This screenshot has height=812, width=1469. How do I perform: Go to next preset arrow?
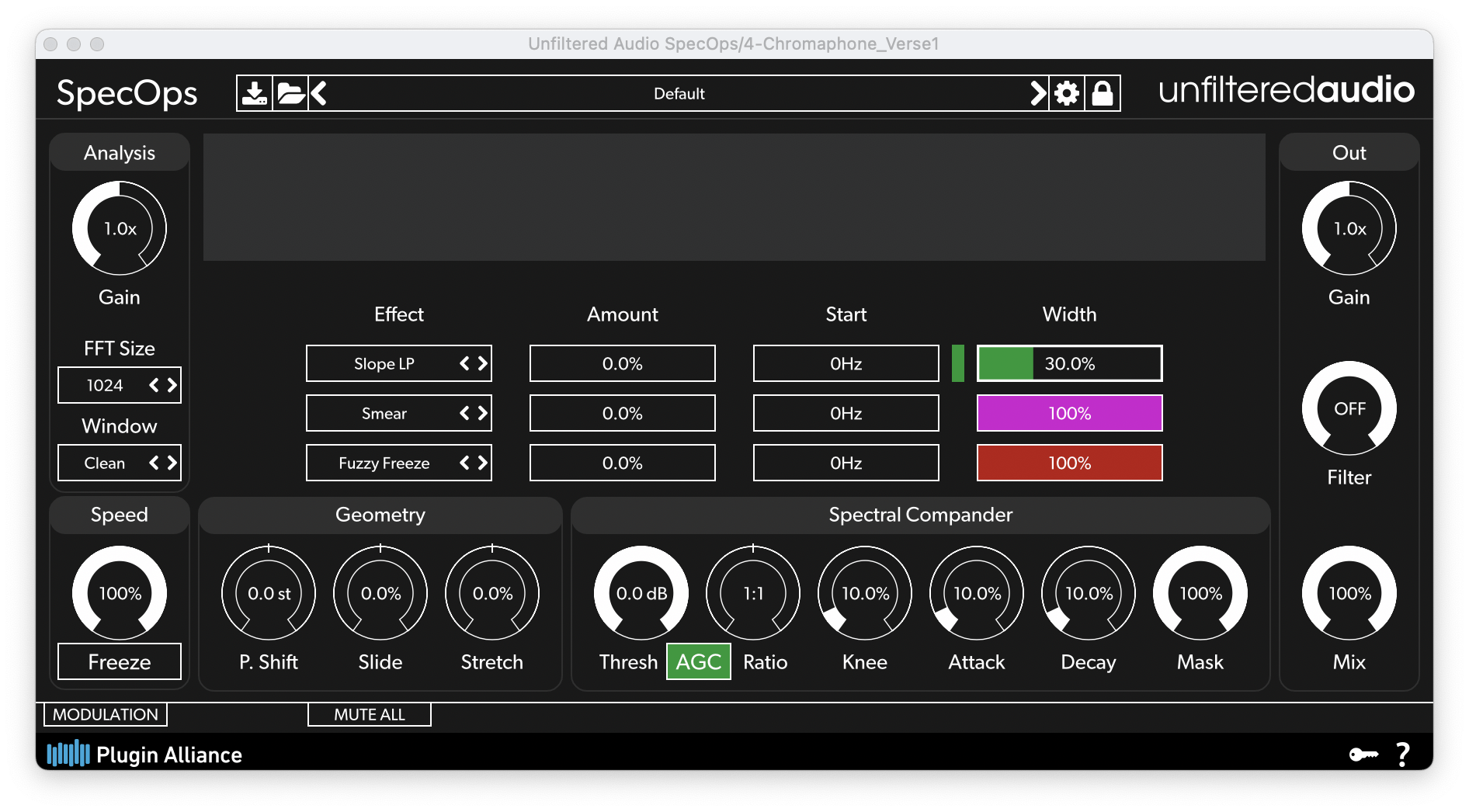[1037, 93]
